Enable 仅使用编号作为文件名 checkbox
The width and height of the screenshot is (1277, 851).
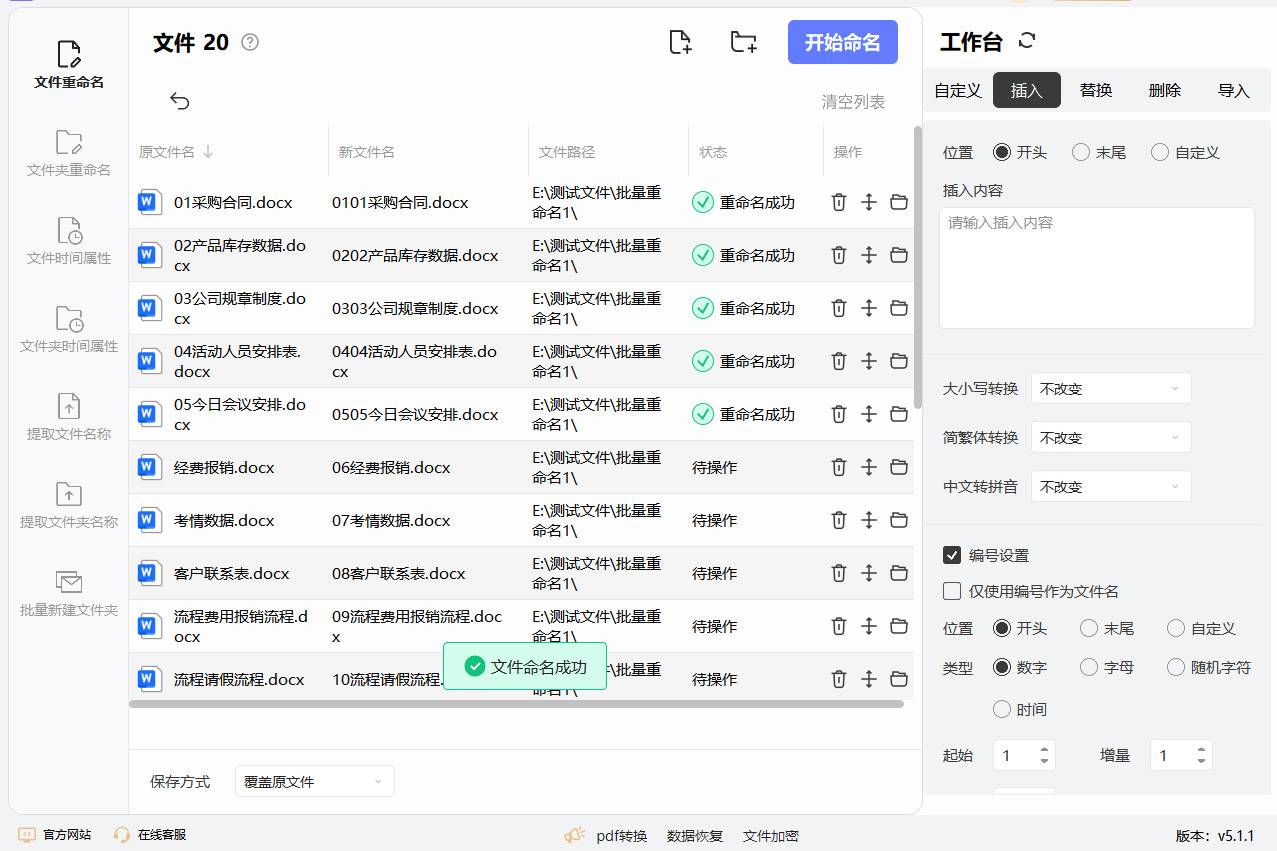click(x=952, y=591)
